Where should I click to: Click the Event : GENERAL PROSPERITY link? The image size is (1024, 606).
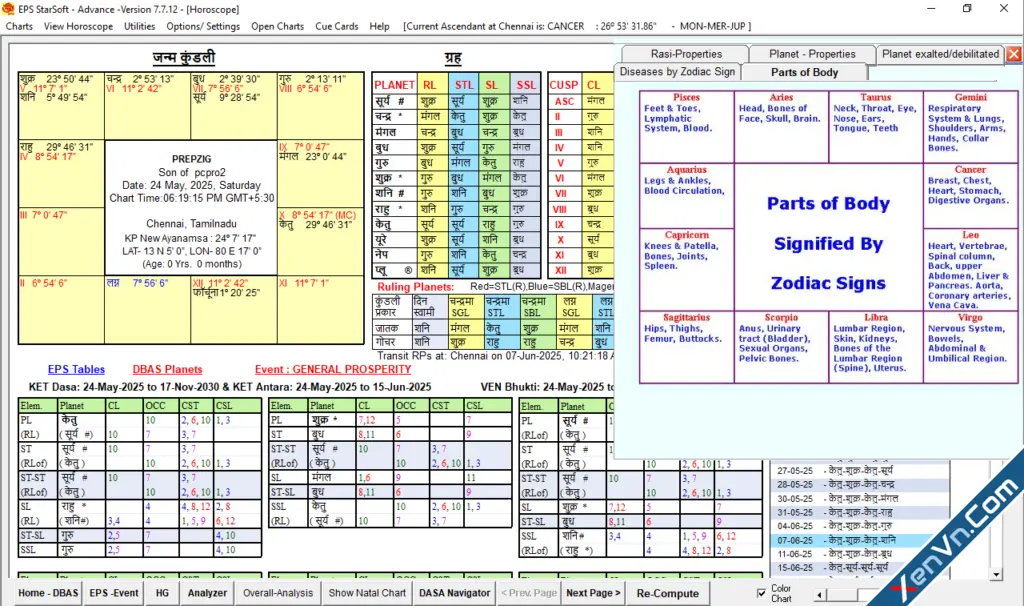click(333, 370)
